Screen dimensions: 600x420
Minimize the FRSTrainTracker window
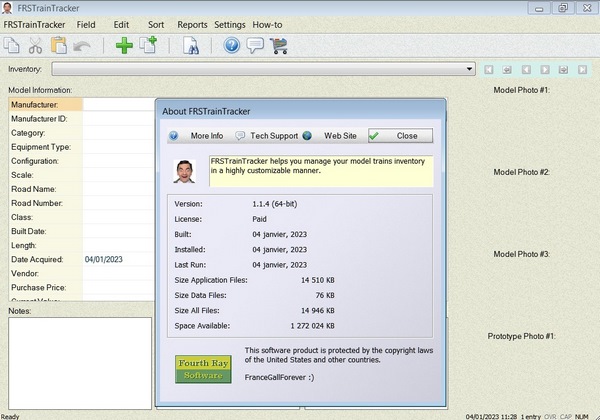(x=540, y=8)
